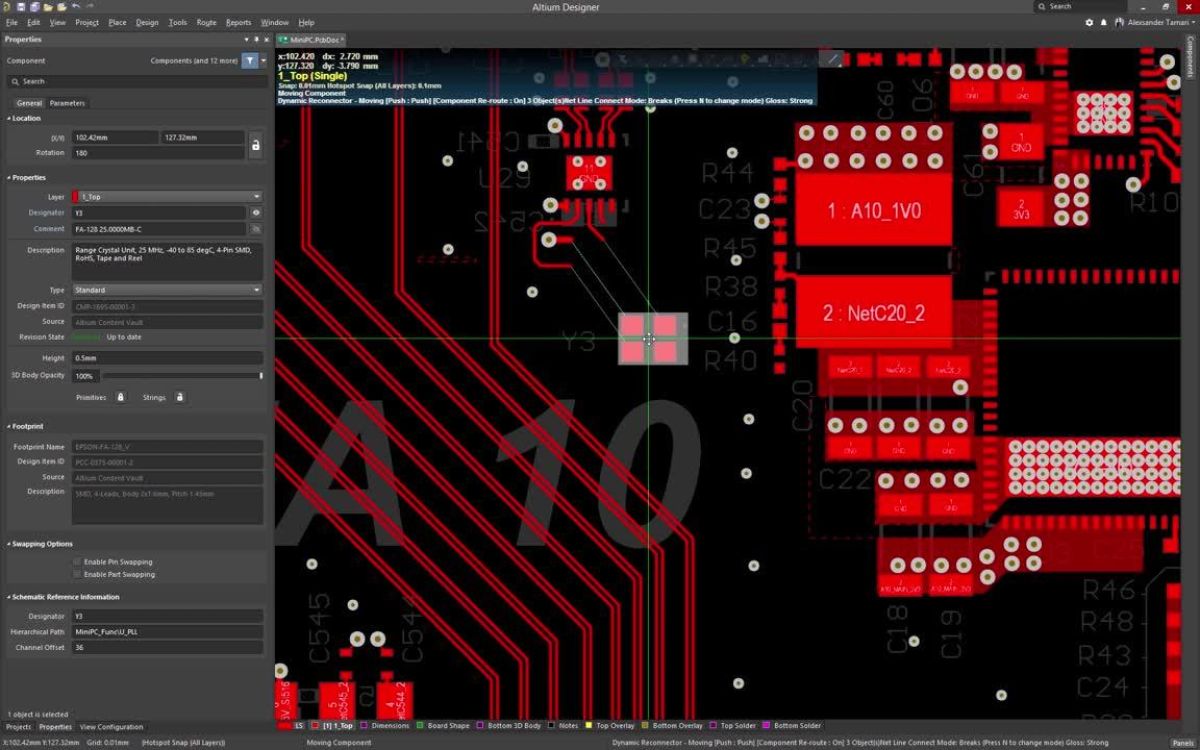Open the component filter icon near Components
The image size is (1200, 750).
coord(250,60)
